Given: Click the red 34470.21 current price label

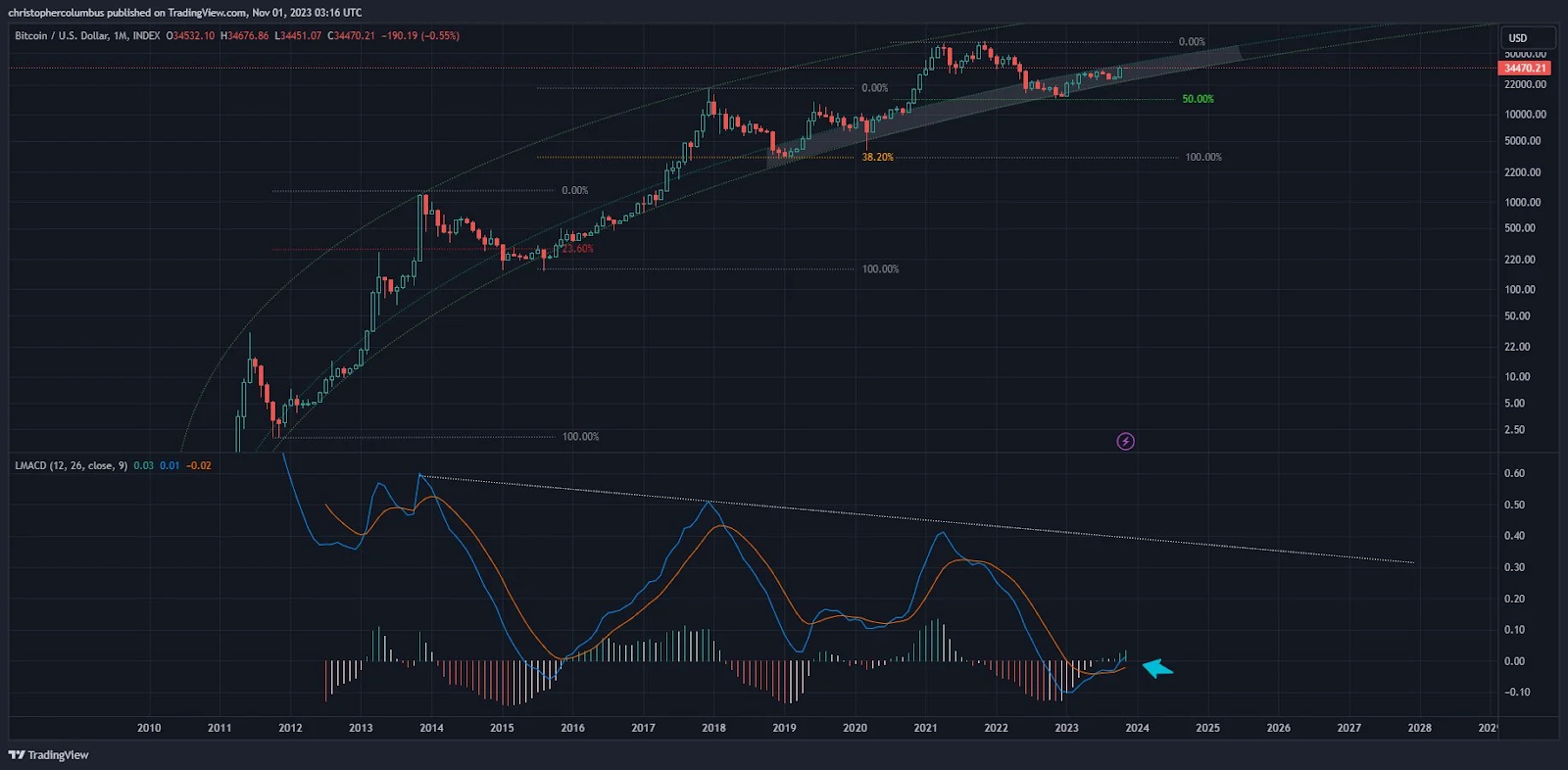Looking at the screenshot, I should [1525, 69].
